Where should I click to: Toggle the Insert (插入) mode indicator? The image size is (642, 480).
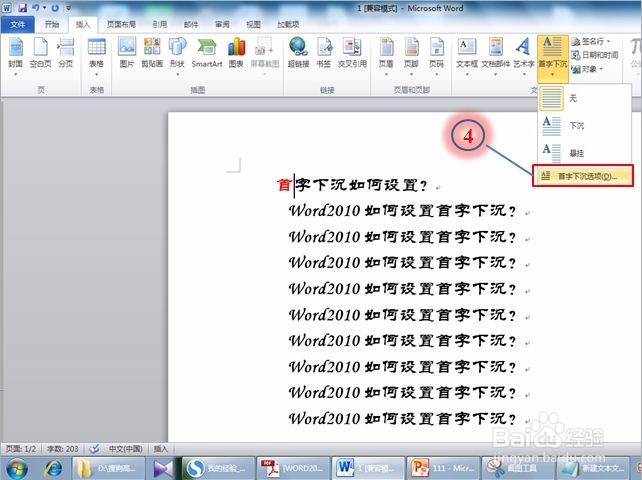[161, 449]
